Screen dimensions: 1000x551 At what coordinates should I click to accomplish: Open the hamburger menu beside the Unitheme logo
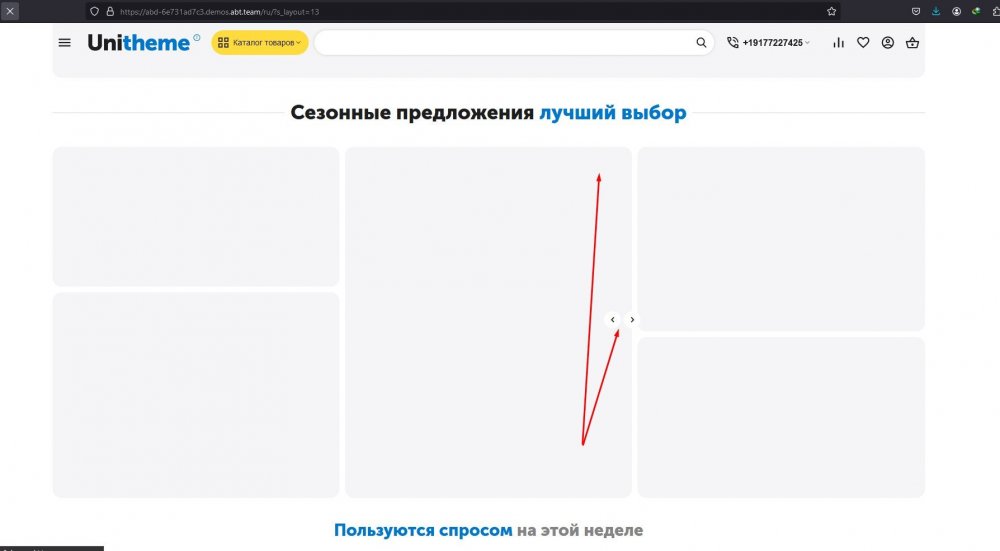click(x=64, y=43)
